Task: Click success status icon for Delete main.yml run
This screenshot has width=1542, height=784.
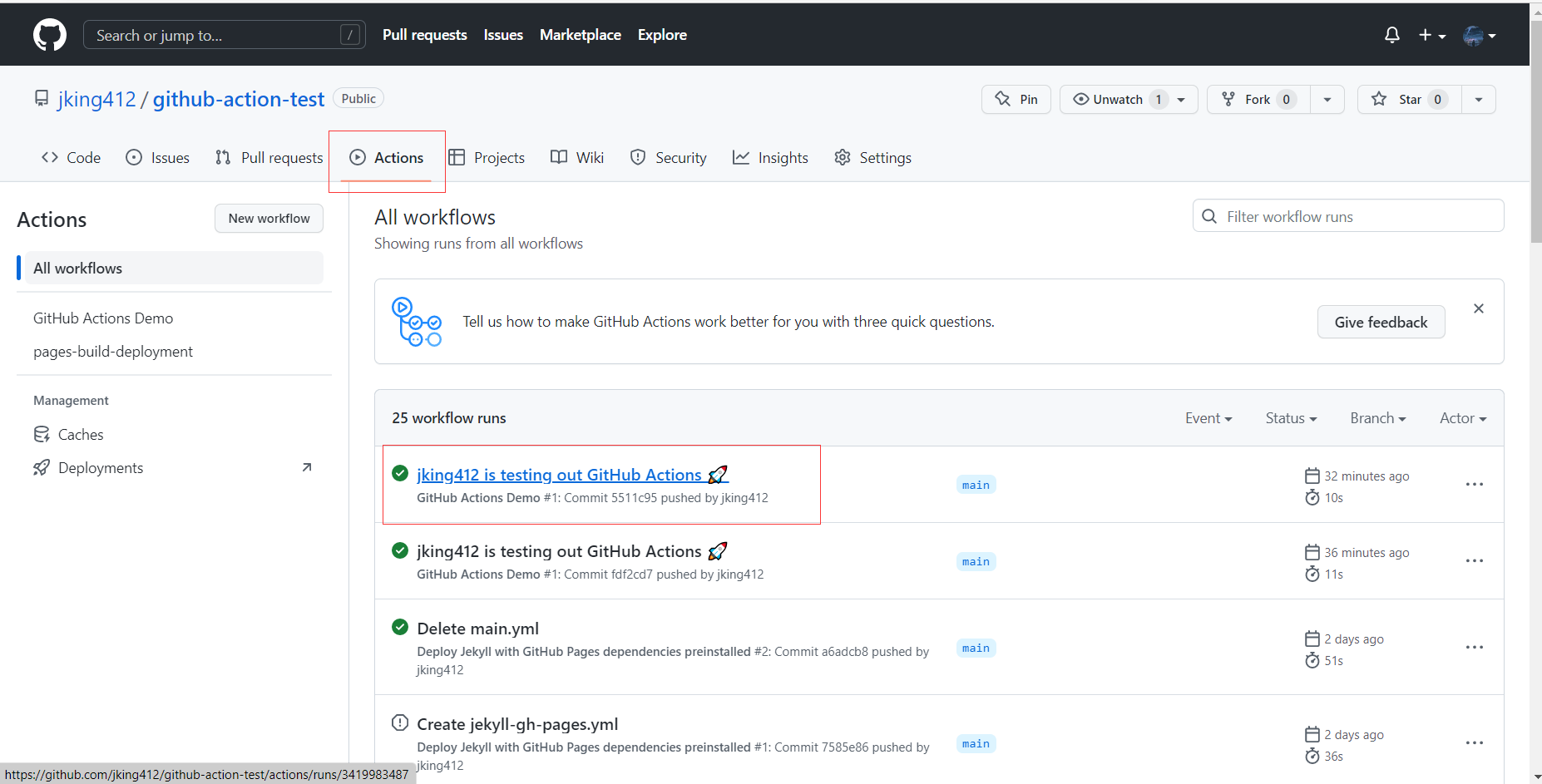Action: coord(400,627)
